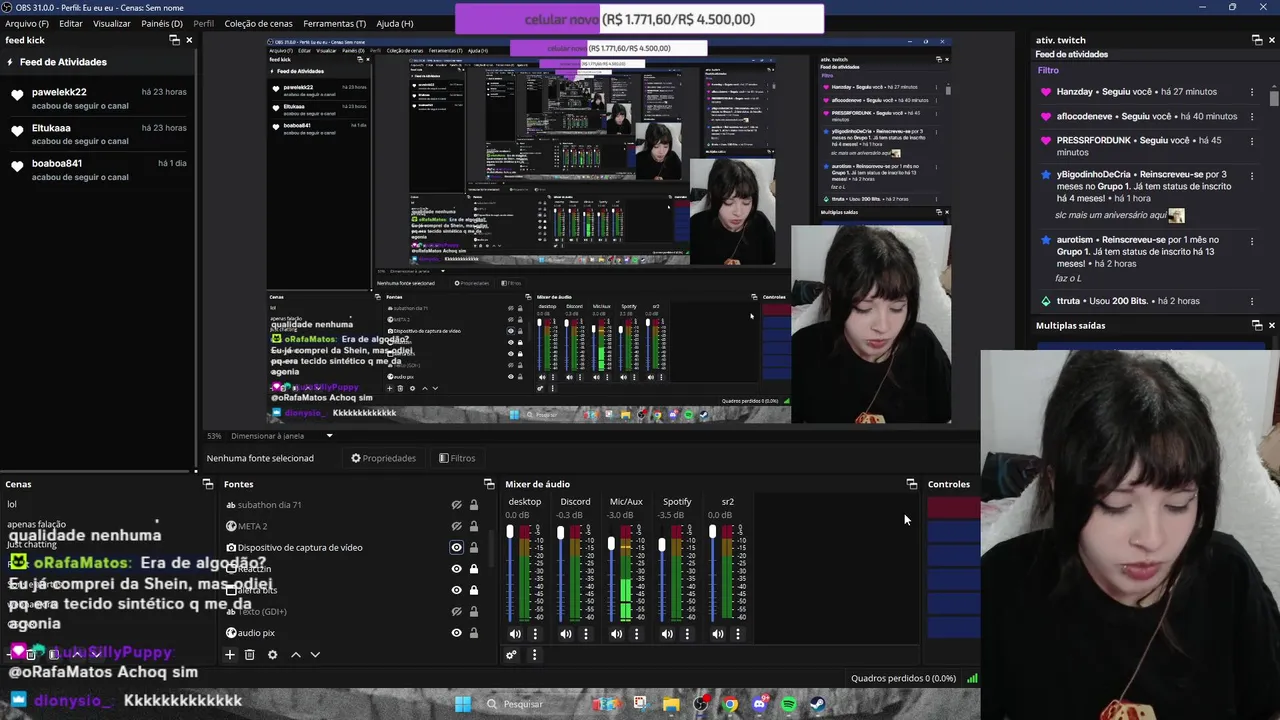Screen dimensions: 1280x720
Task: Open audio mixer dock options menu
Action: [534, 655]
